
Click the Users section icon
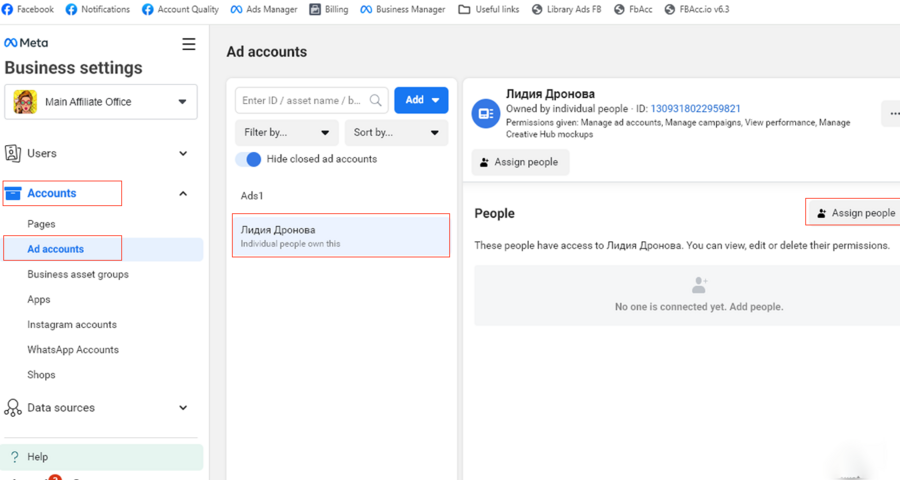coord(13,153)
